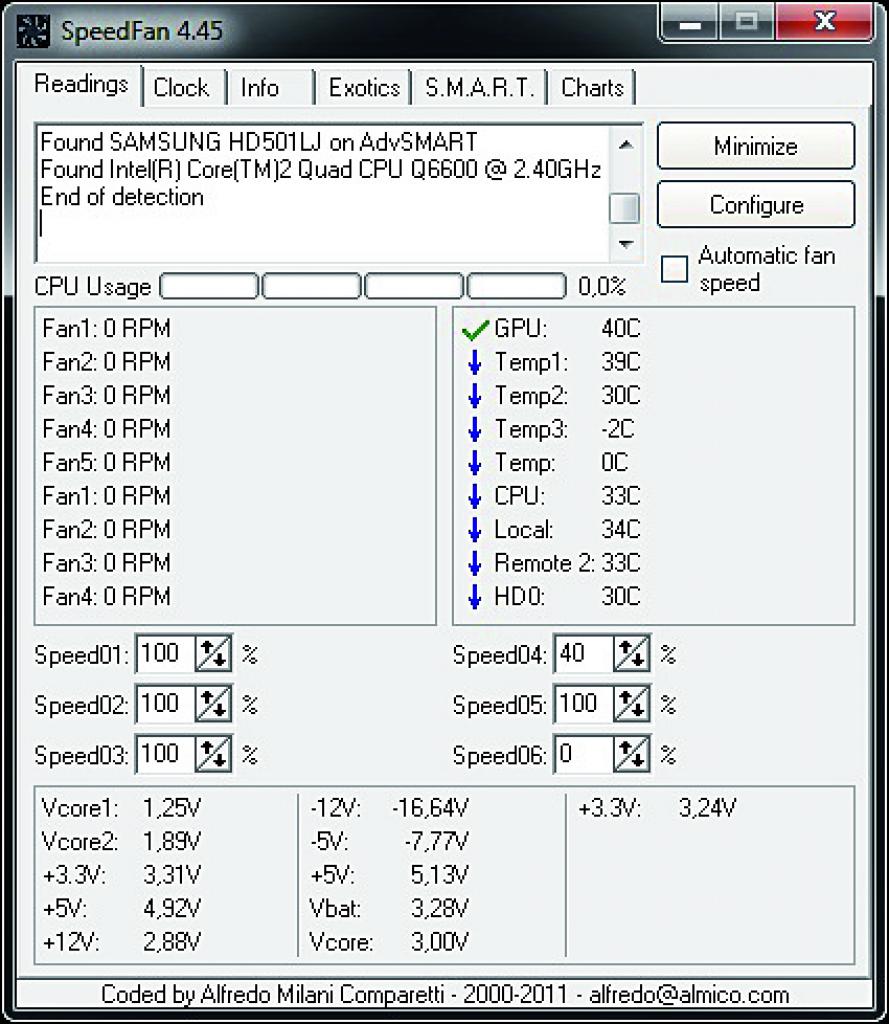Viewport: 889px width, 1024px height.
Task: Click the blue down arrow beside Local
Action: (475, 530)
